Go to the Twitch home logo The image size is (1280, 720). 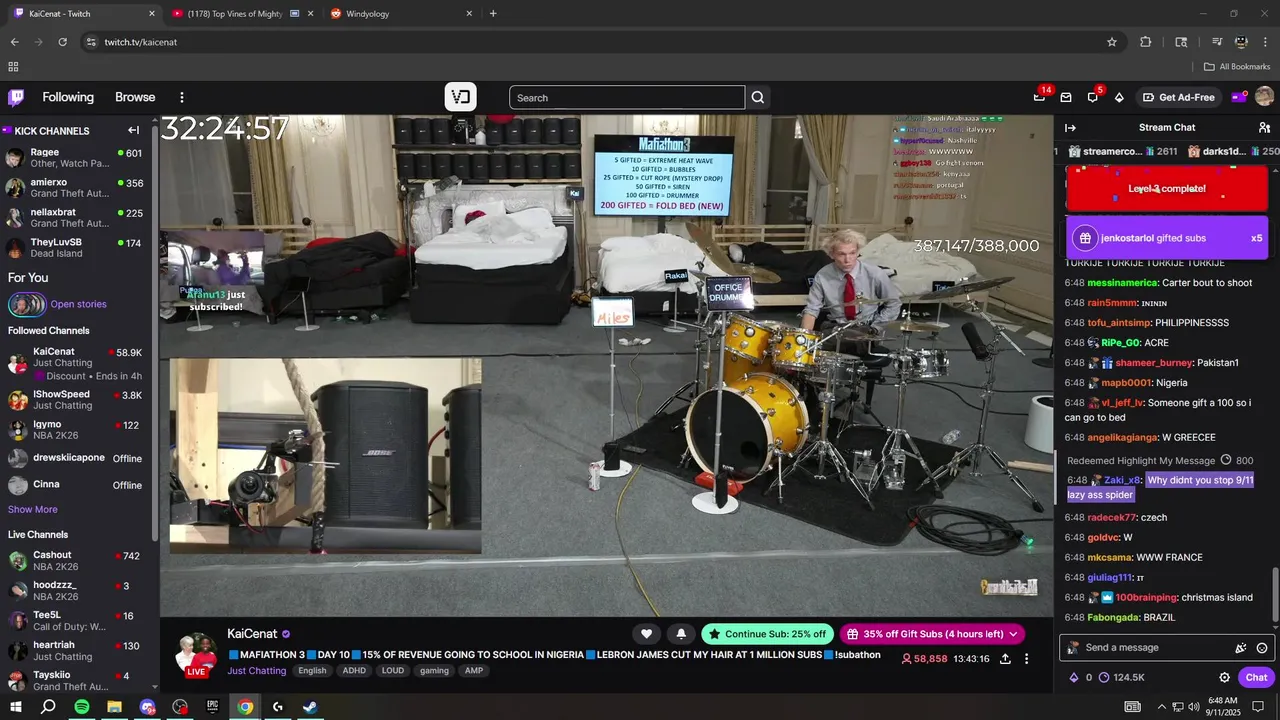[x=16, y=97]
